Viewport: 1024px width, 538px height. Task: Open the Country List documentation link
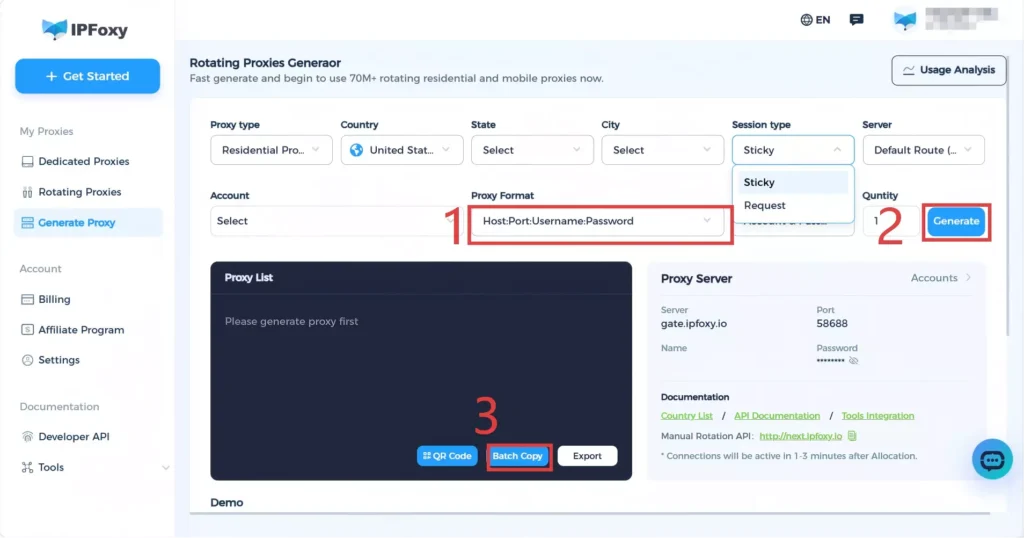coord(687,416)
